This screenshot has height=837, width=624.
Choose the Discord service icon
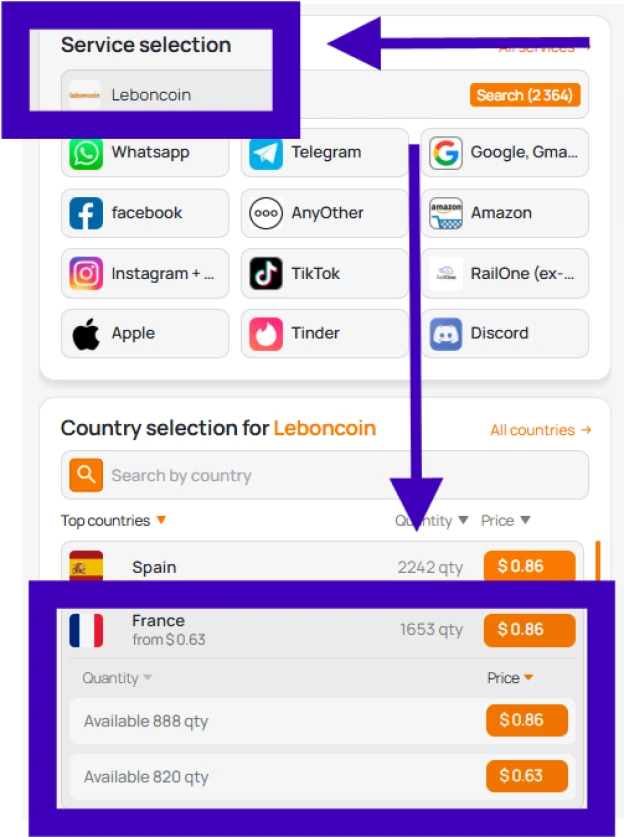coord(446,333)
